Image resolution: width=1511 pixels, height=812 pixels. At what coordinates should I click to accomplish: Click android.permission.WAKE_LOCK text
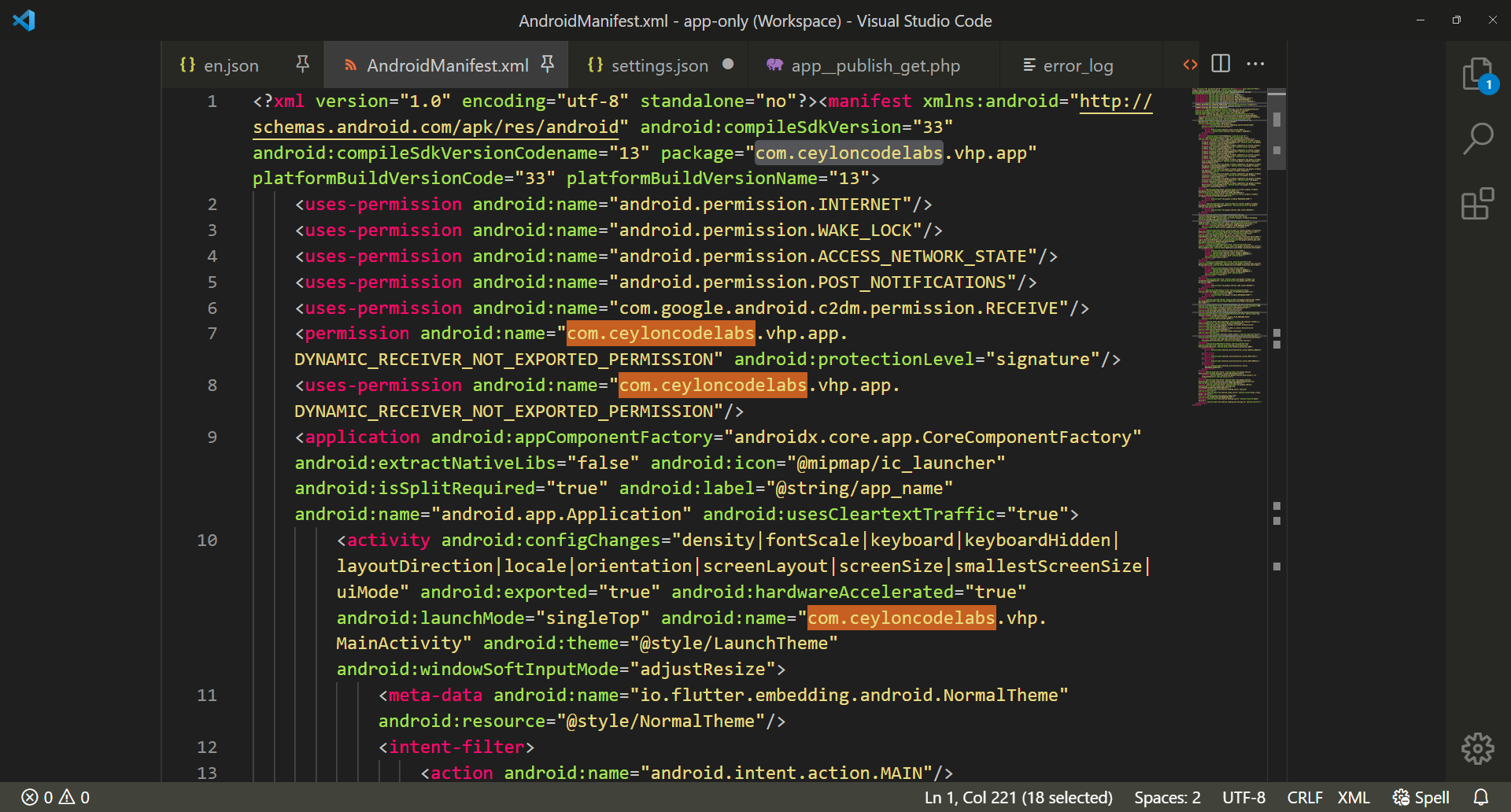[x=766, y=231]
